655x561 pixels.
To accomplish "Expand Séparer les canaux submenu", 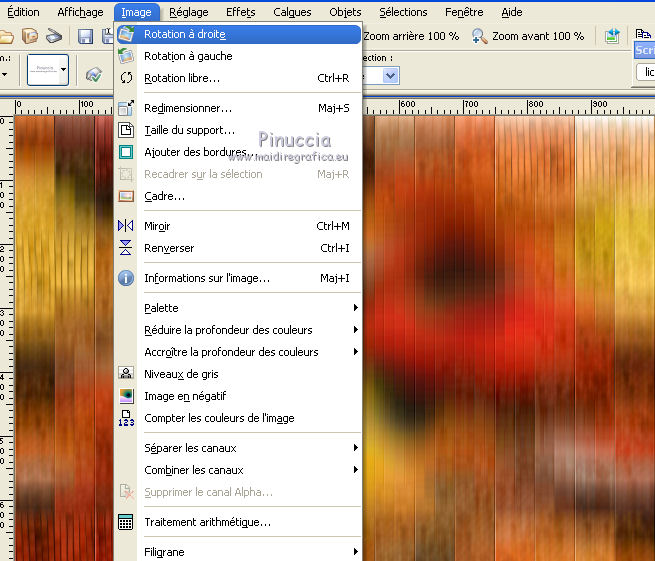I will pyautogui.click(x=239, y=448).
